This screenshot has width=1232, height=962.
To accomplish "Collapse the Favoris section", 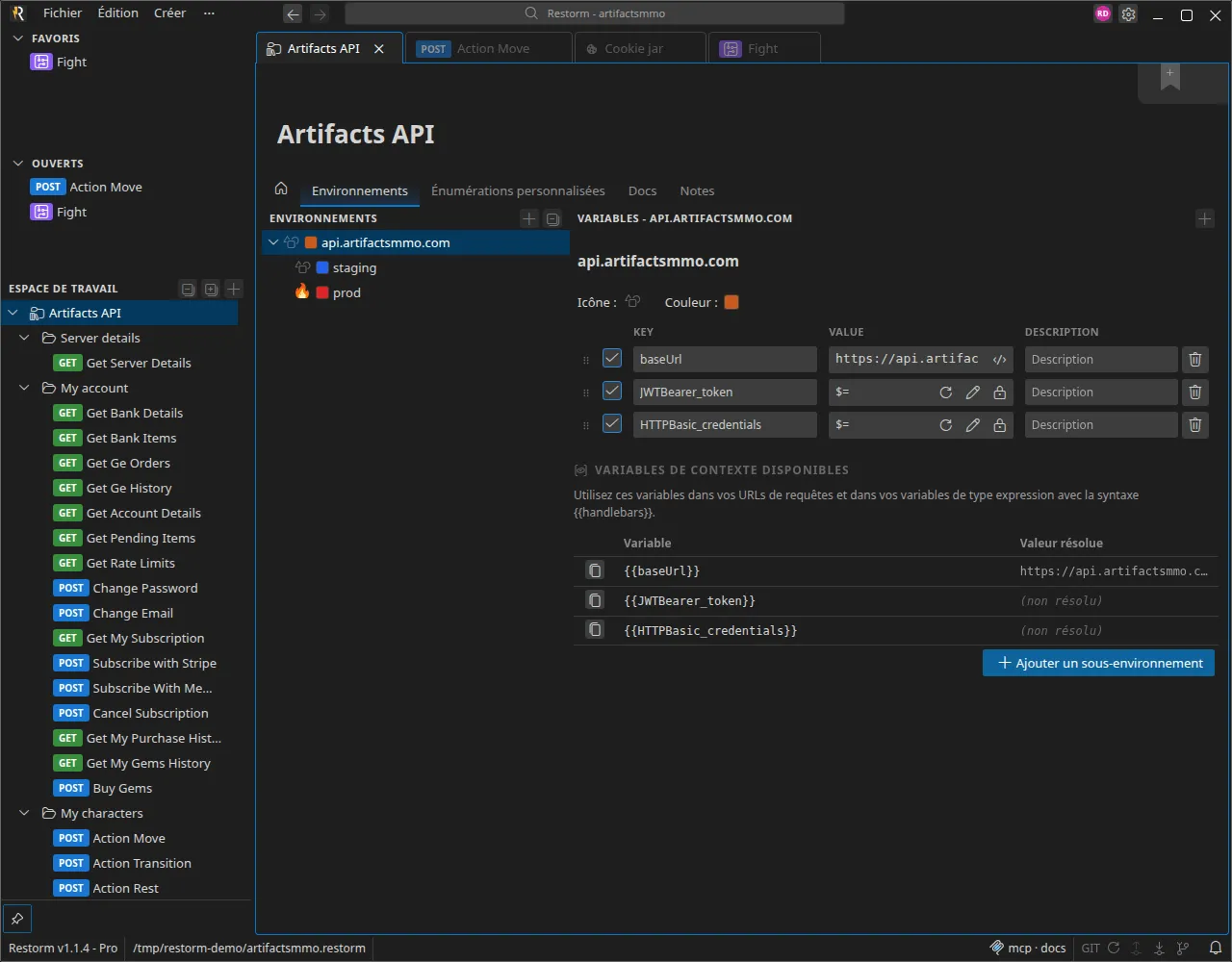I will (x=17, y=38).
